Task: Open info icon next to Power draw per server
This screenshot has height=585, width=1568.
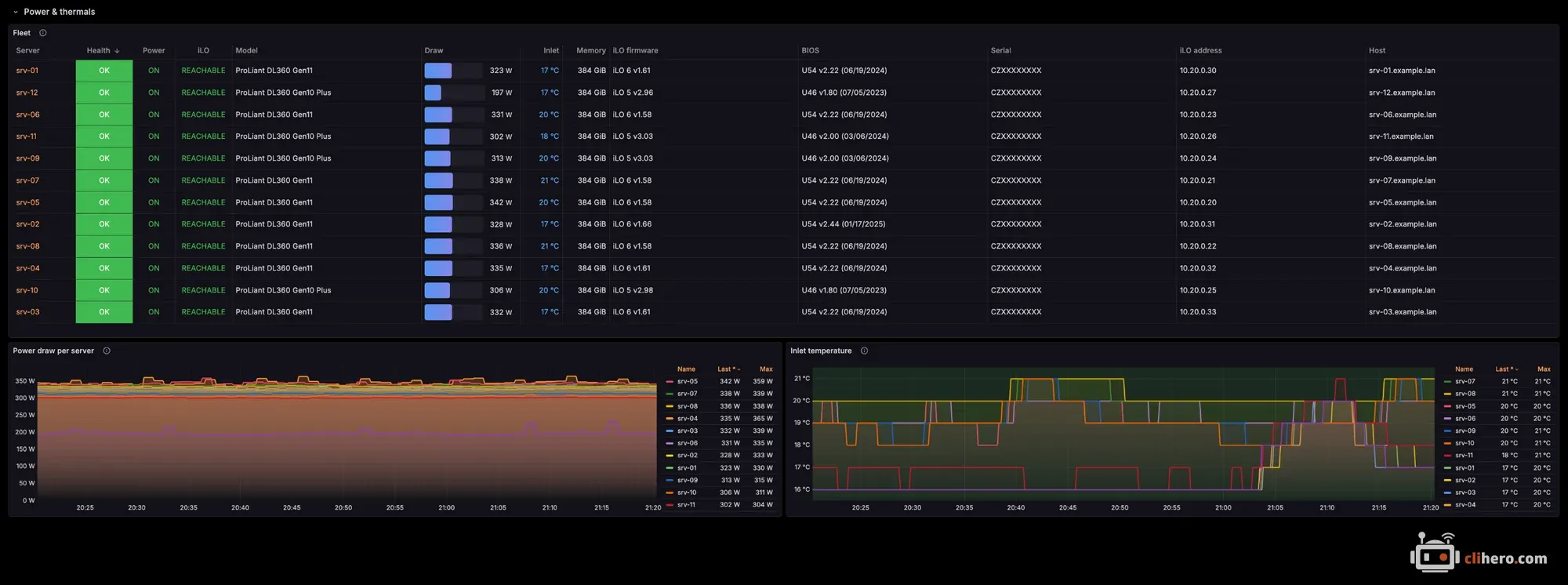Action: [x=107, y=351]
